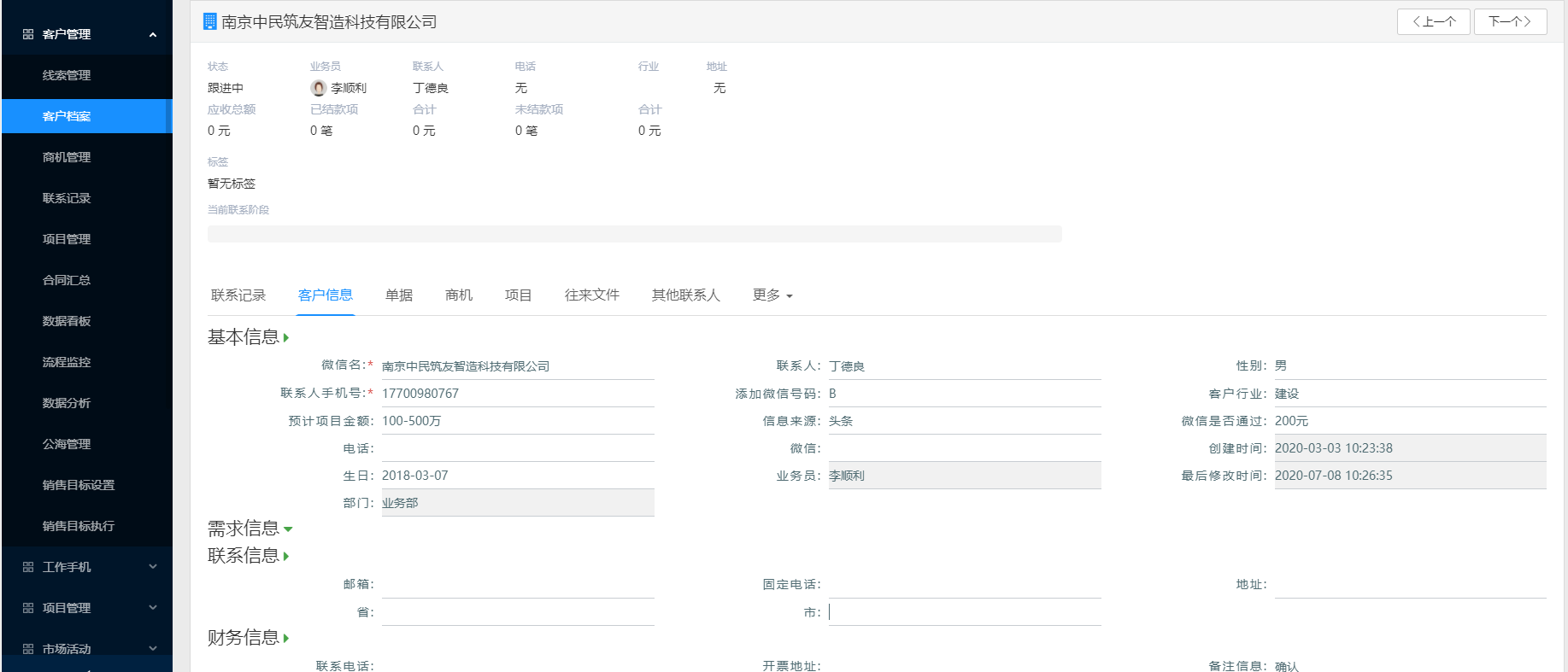Viewport: 1568px width, 672px height.
Task: Open the 更多 tab dropdown
Action: point(772,295)
